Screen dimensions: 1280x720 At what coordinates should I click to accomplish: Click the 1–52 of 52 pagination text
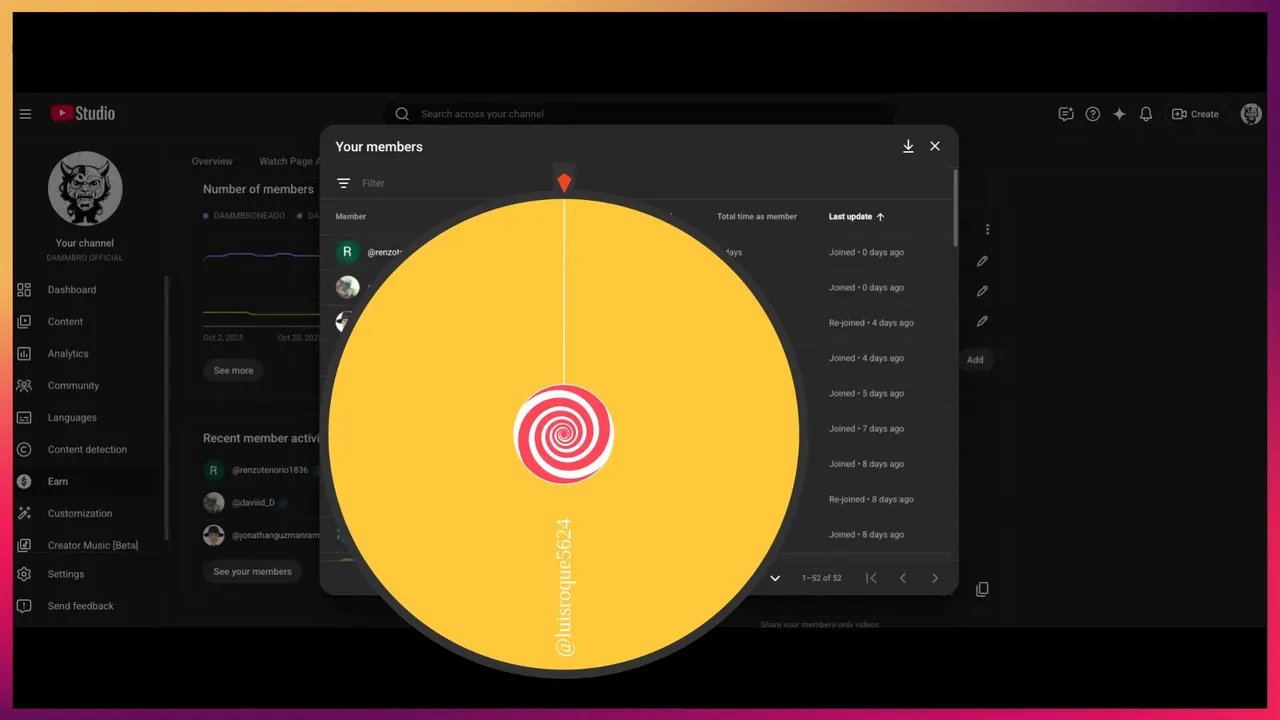(822, 578)
